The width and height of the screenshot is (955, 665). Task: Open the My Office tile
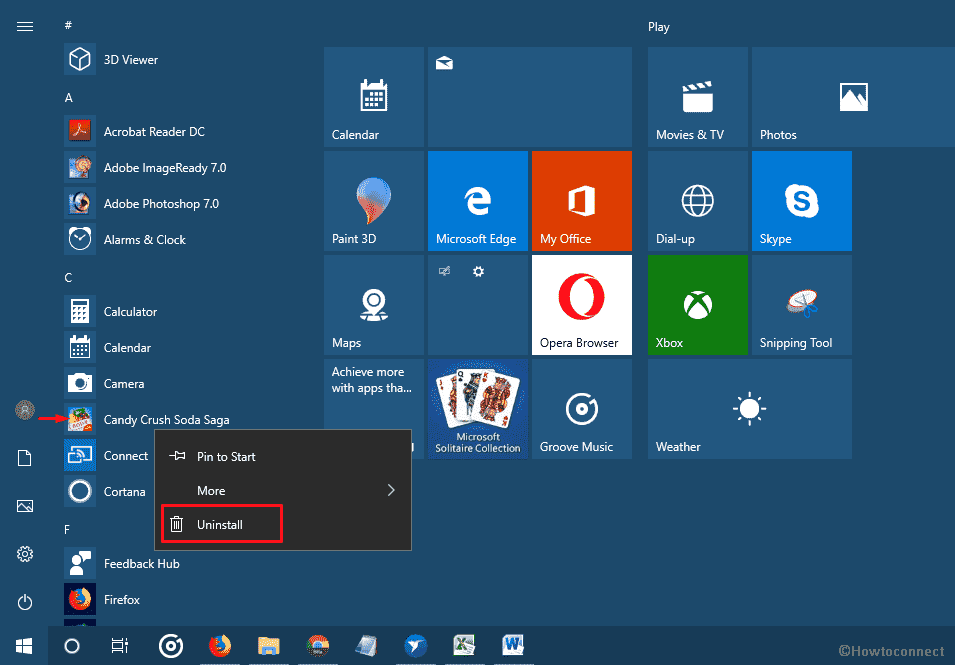click(x=582, y=201)
